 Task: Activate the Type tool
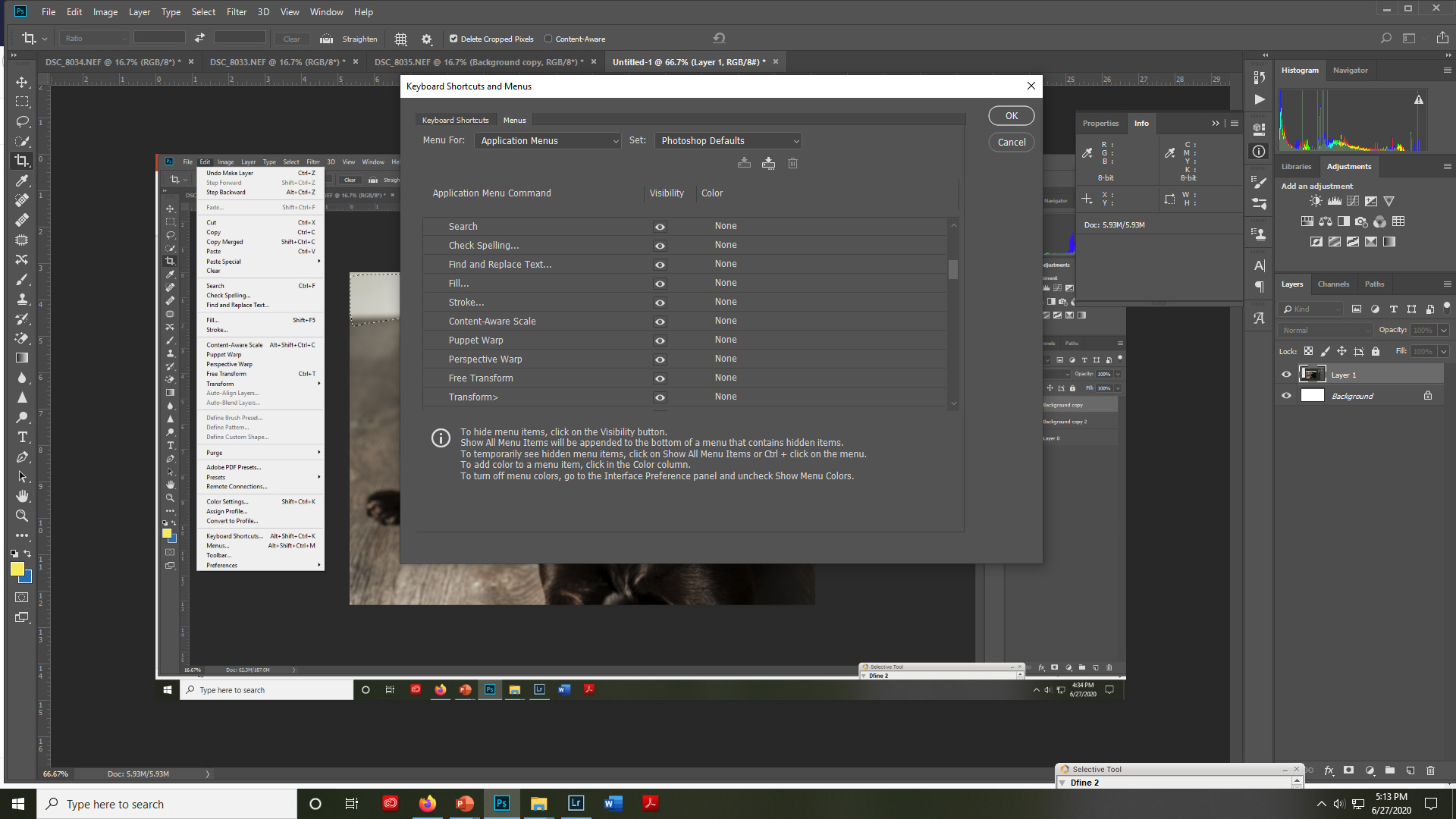coord(22,437)
